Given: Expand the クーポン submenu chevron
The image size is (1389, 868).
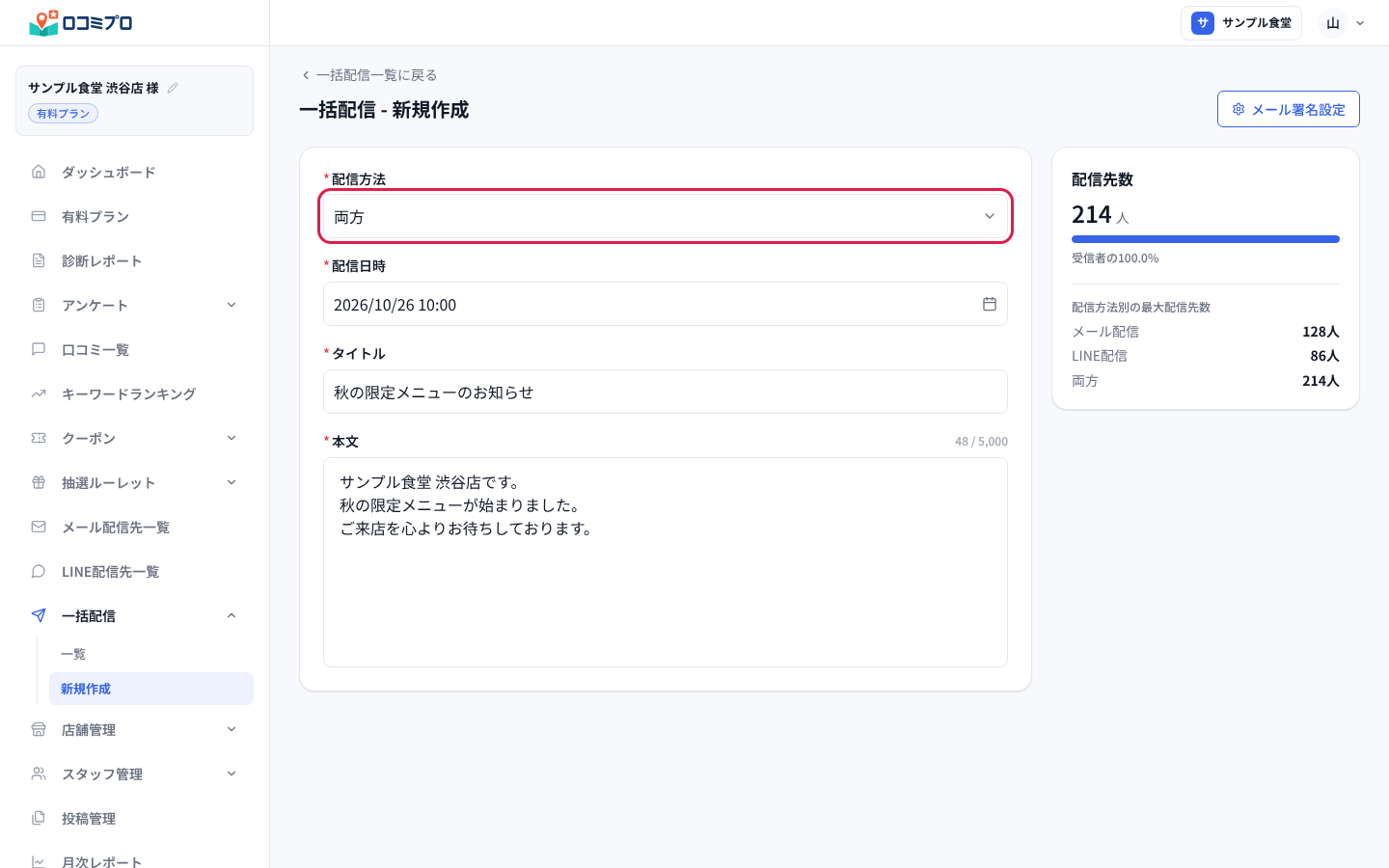Looking at the screenshot, I should (x=231, y=438).
